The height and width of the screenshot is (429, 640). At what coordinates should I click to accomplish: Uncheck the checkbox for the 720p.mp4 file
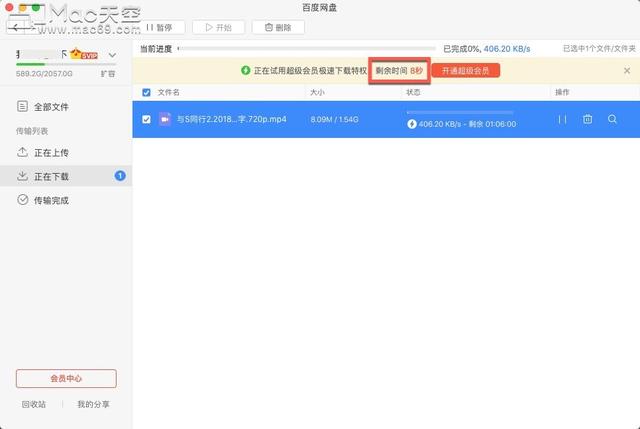146,119
